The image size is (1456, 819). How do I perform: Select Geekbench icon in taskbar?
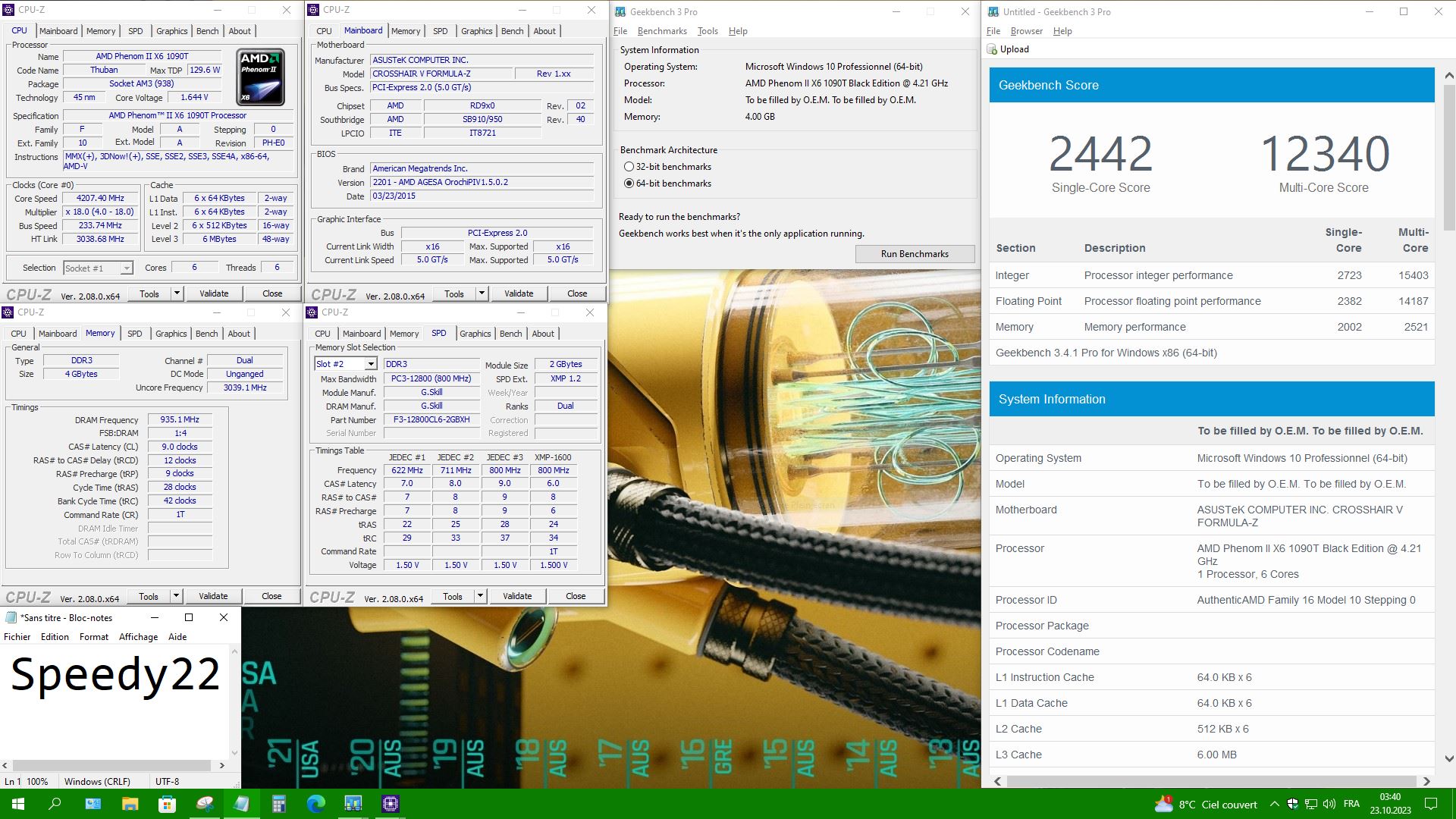tap(353, 804)
